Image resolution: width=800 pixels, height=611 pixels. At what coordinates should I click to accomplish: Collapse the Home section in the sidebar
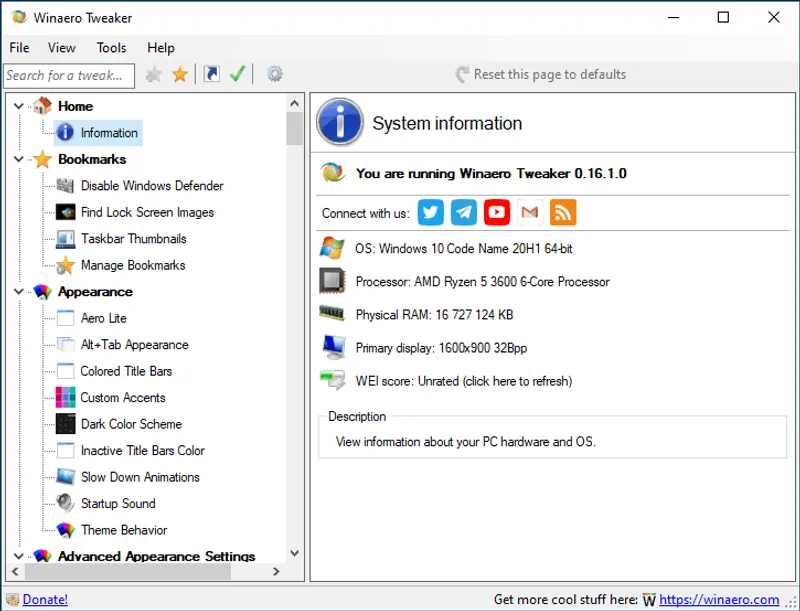(17, 106)
